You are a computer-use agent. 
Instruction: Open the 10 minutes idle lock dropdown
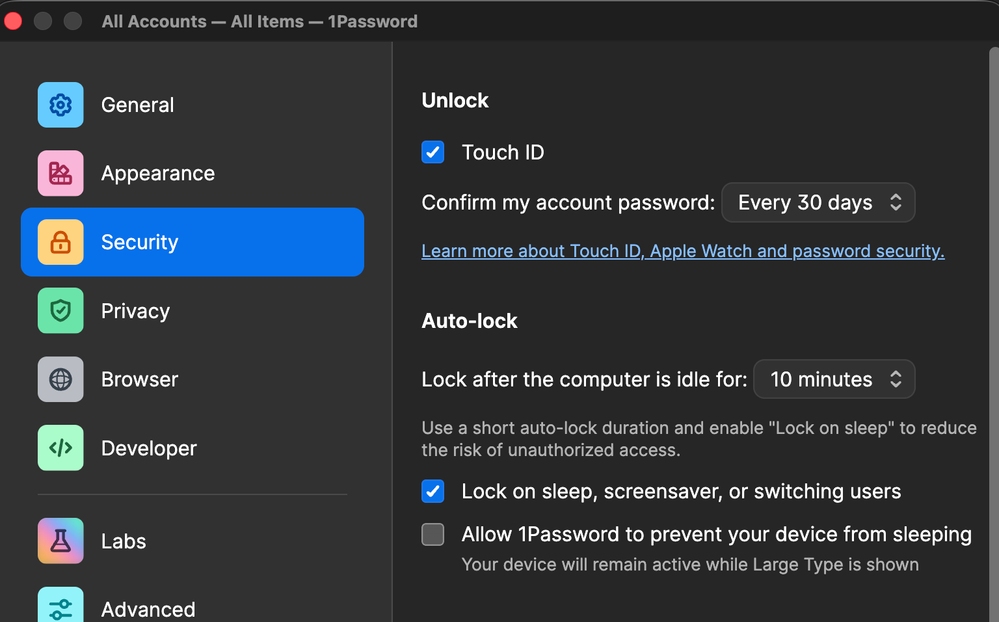(834, 380)
